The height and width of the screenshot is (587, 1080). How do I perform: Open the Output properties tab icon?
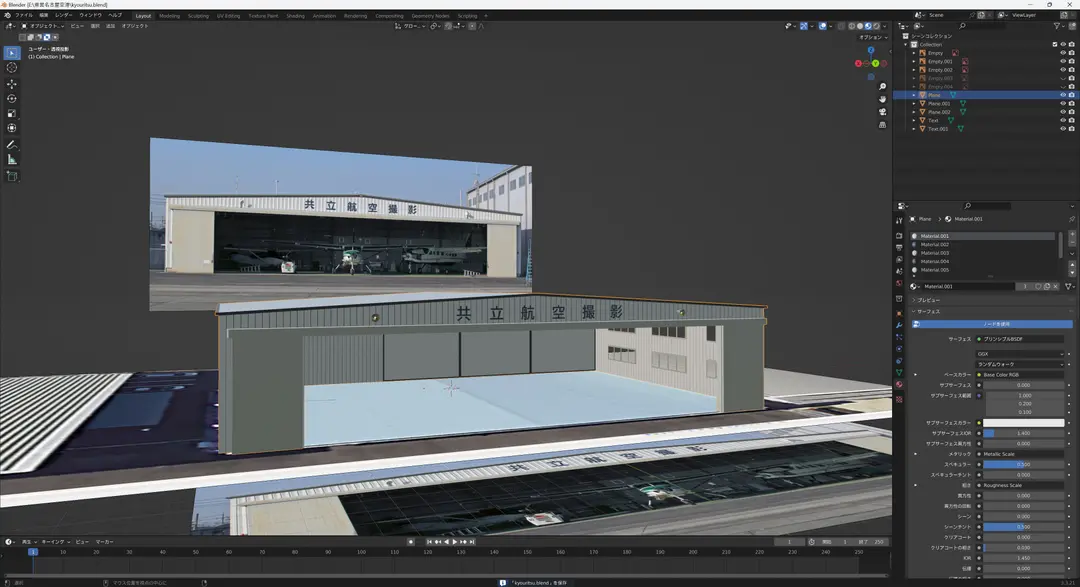click(x=899, y=247)
